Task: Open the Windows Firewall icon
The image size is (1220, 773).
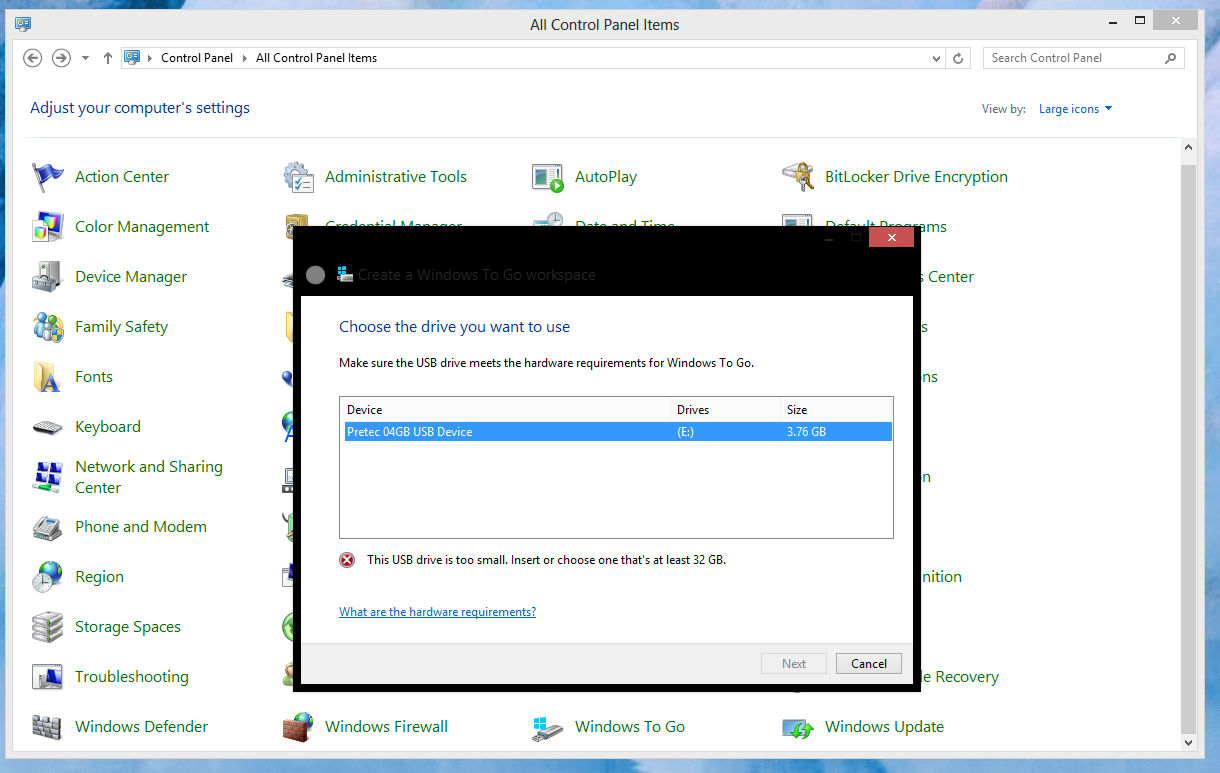Action: [298, 727]
